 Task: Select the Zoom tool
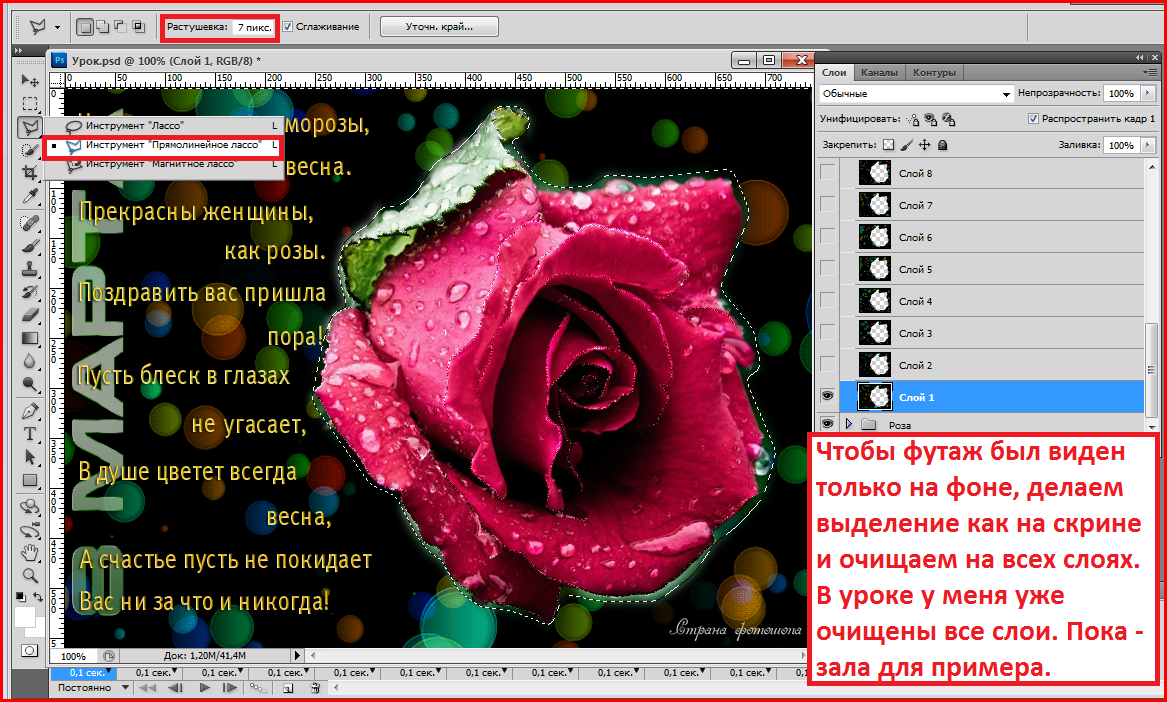click(x=30, y=575)
